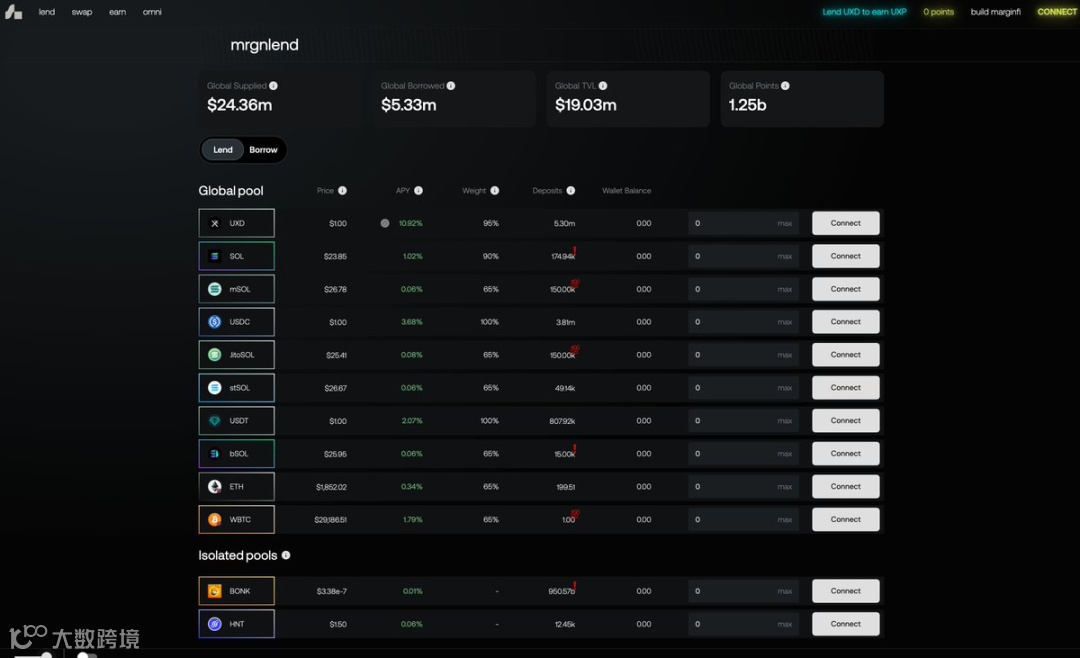Click the stSOL token icon
Viewport: 1080px width, 658px height.
pyautogui.click(x=215, y=388)
